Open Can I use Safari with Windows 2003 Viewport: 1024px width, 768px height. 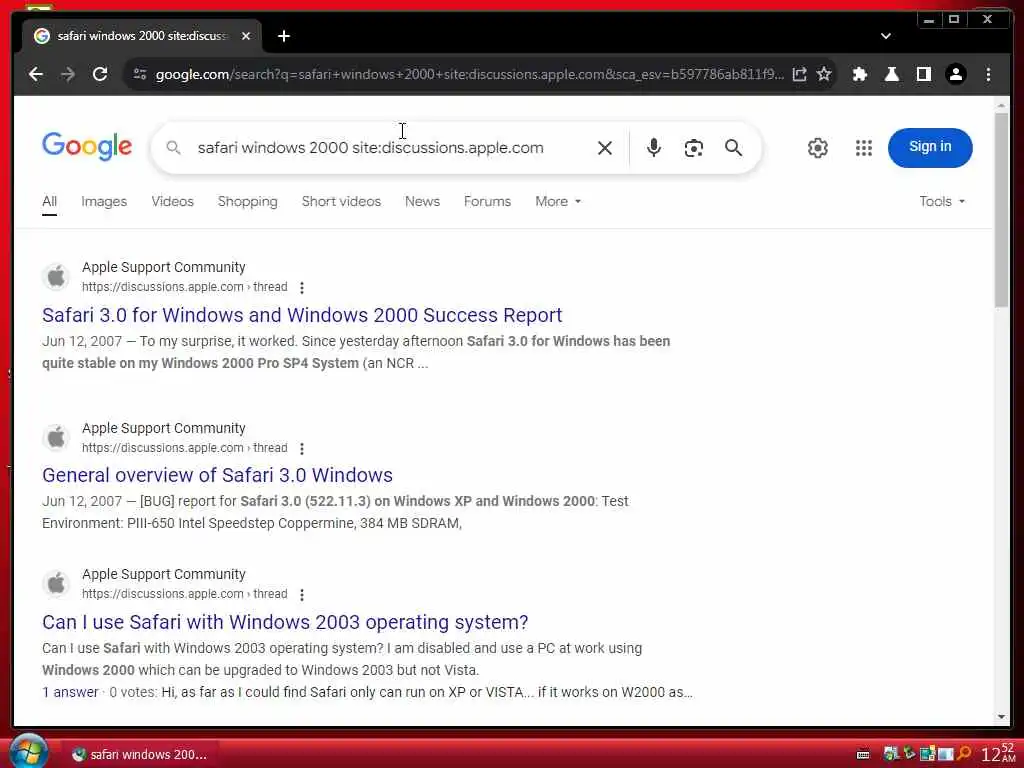coord(285,622)
